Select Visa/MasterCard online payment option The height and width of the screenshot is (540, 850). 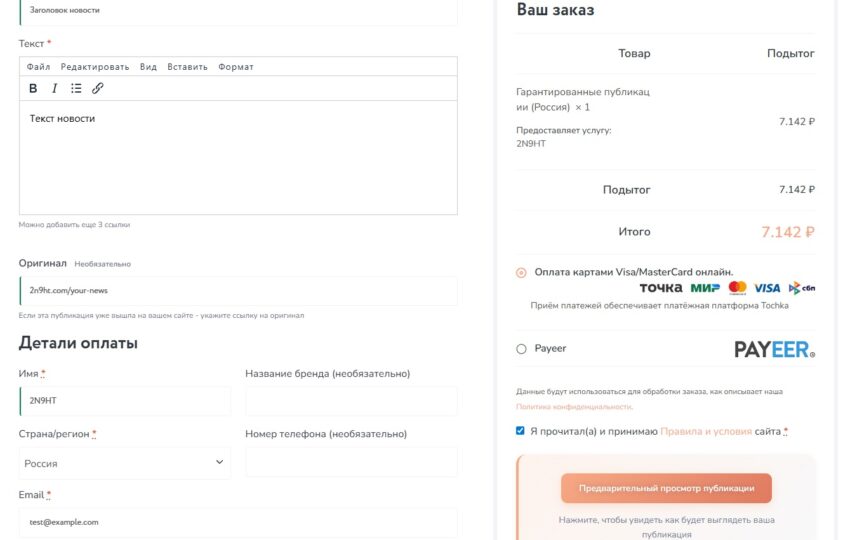tap(521, 272)
